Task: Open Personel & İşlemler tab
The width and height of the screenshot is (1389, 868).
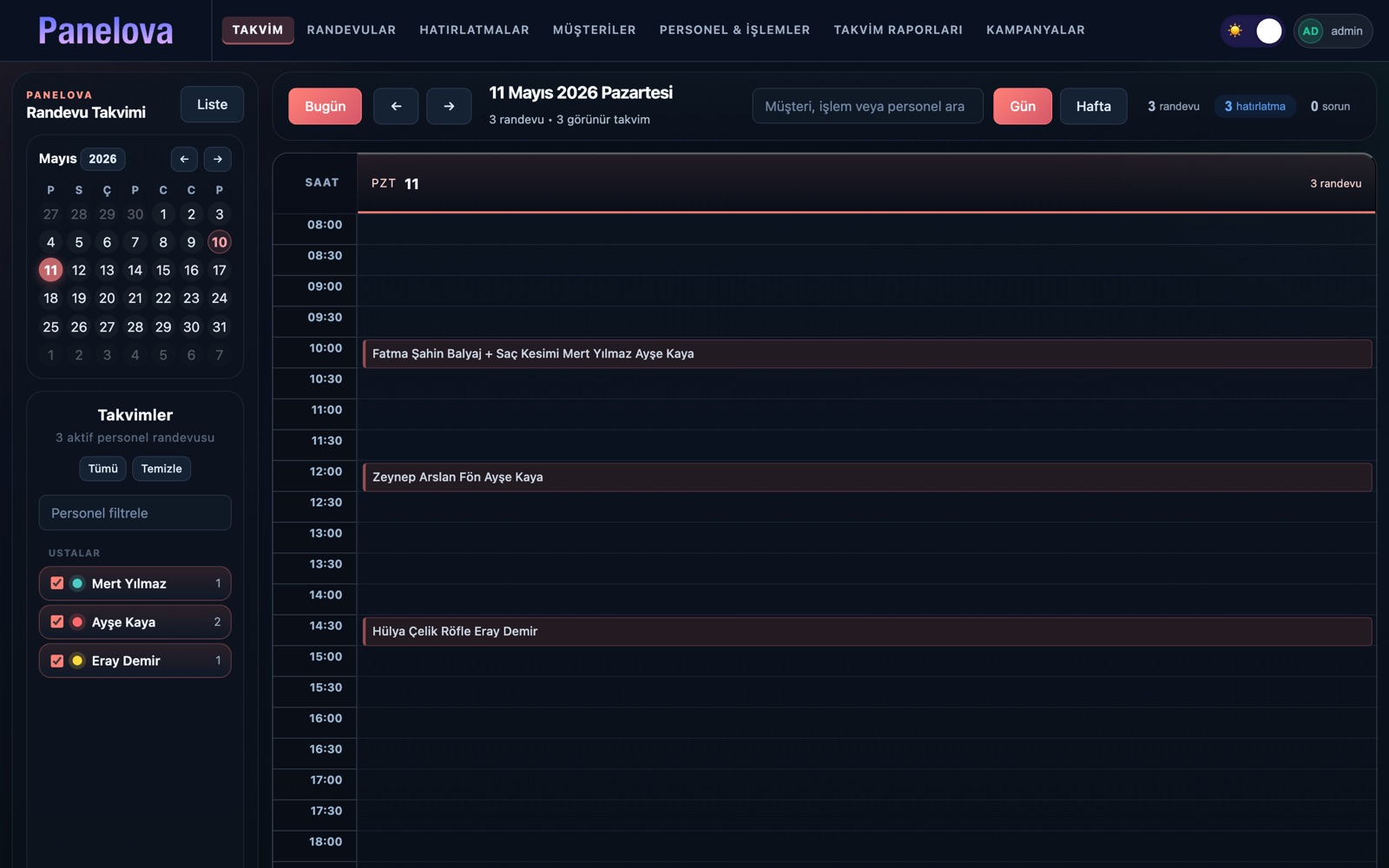Action: (734, 30)
